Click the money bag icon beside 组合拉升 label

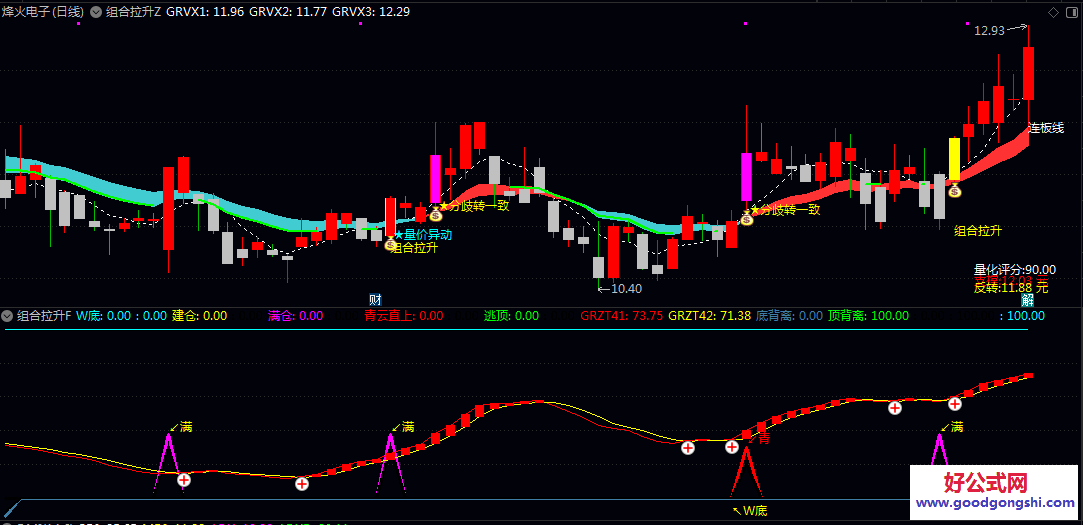[x=390, y=244]
